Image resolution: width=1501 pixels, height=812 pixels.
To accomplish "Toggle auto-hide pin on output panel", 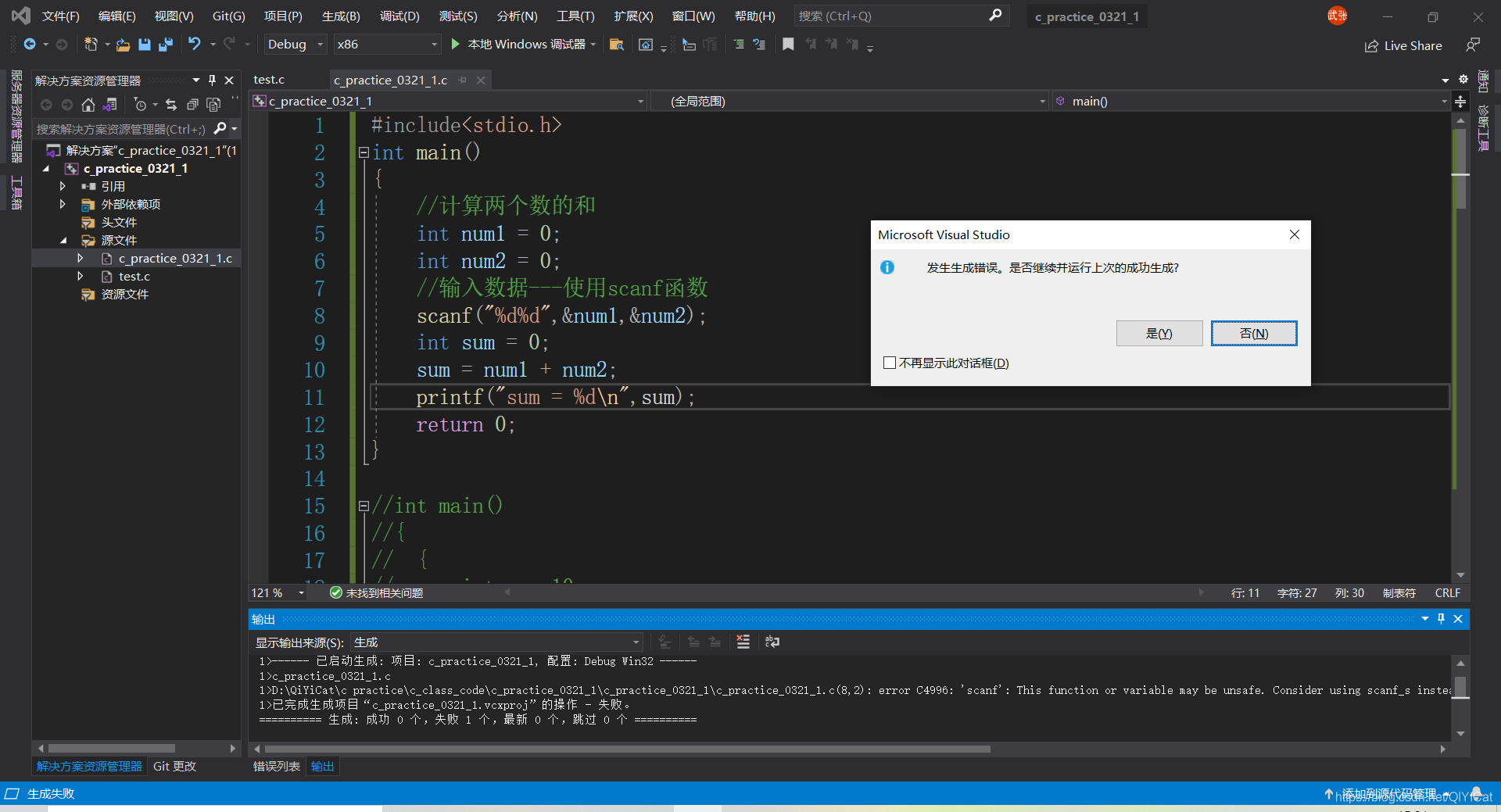I will coord(1441,619).
